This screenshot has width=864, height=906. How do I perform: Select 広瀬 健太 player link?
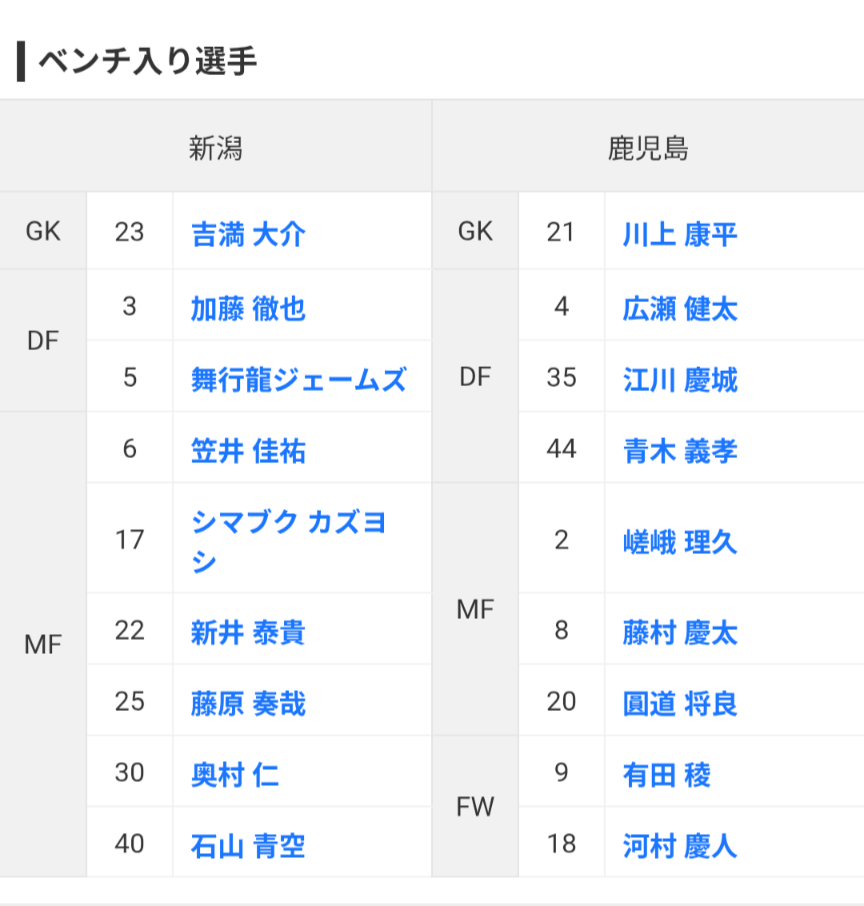[x=680, y=308]
